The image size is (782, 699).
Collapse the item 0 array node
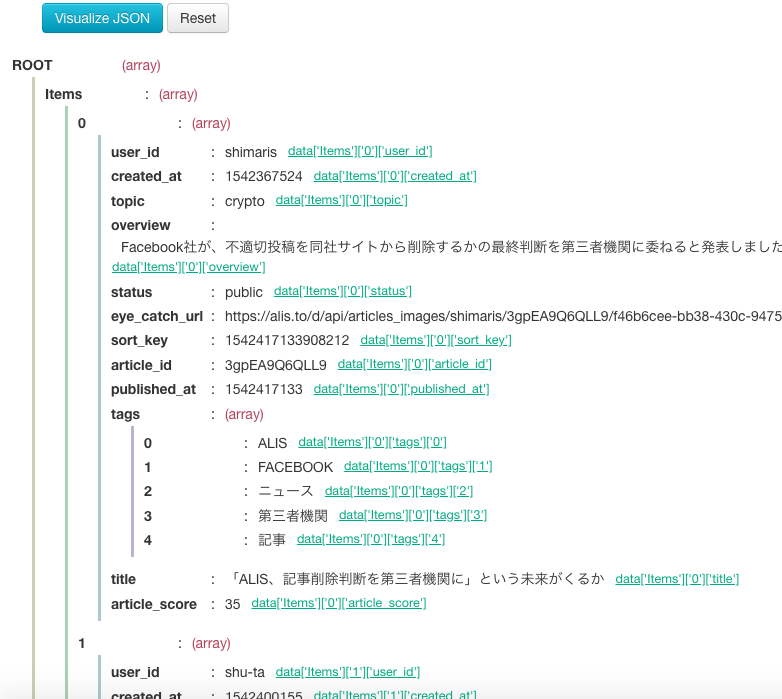[x=82, y=123]
